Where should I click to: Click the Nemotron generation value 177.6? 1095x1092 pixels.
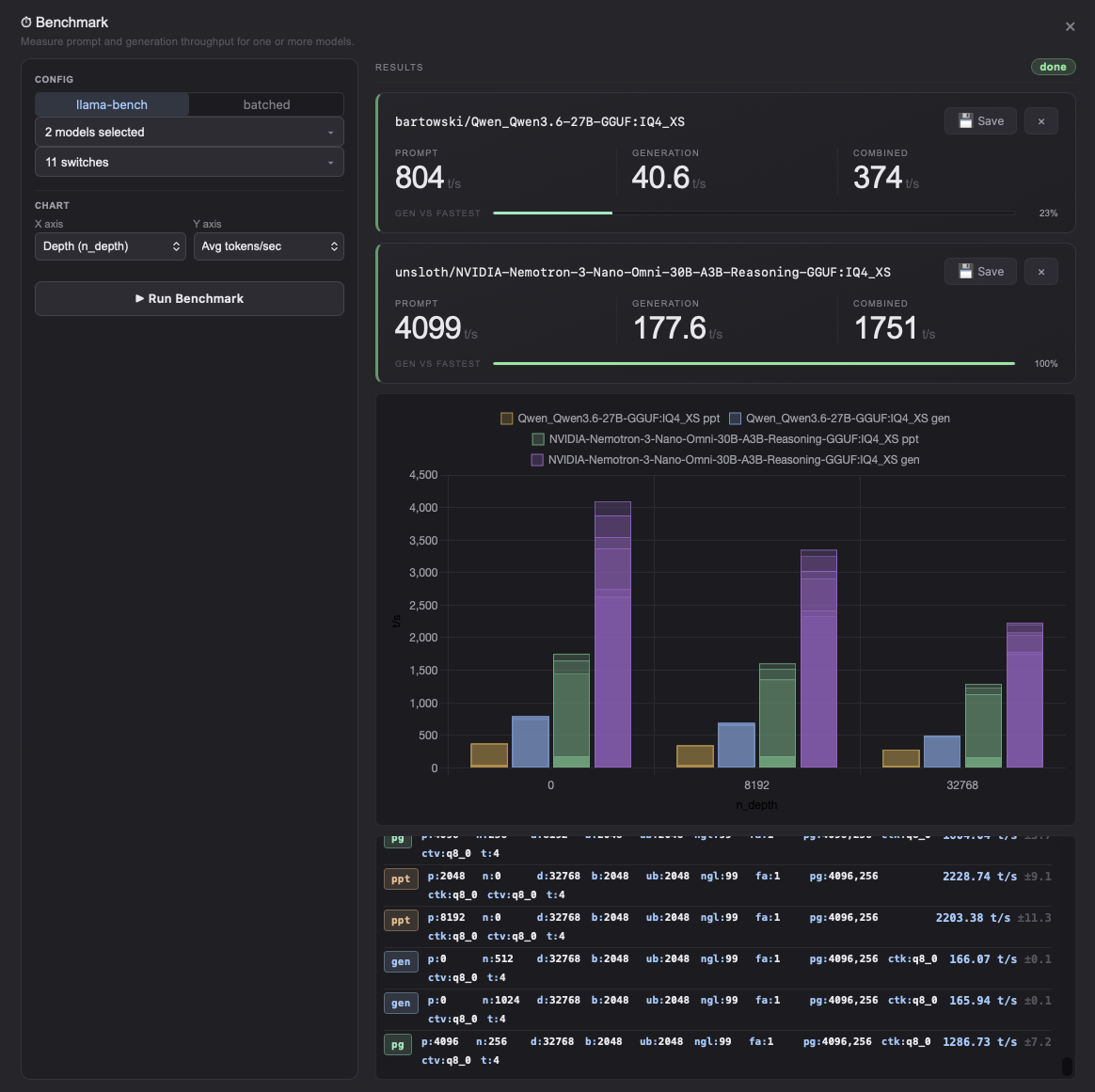coord(669,328)
